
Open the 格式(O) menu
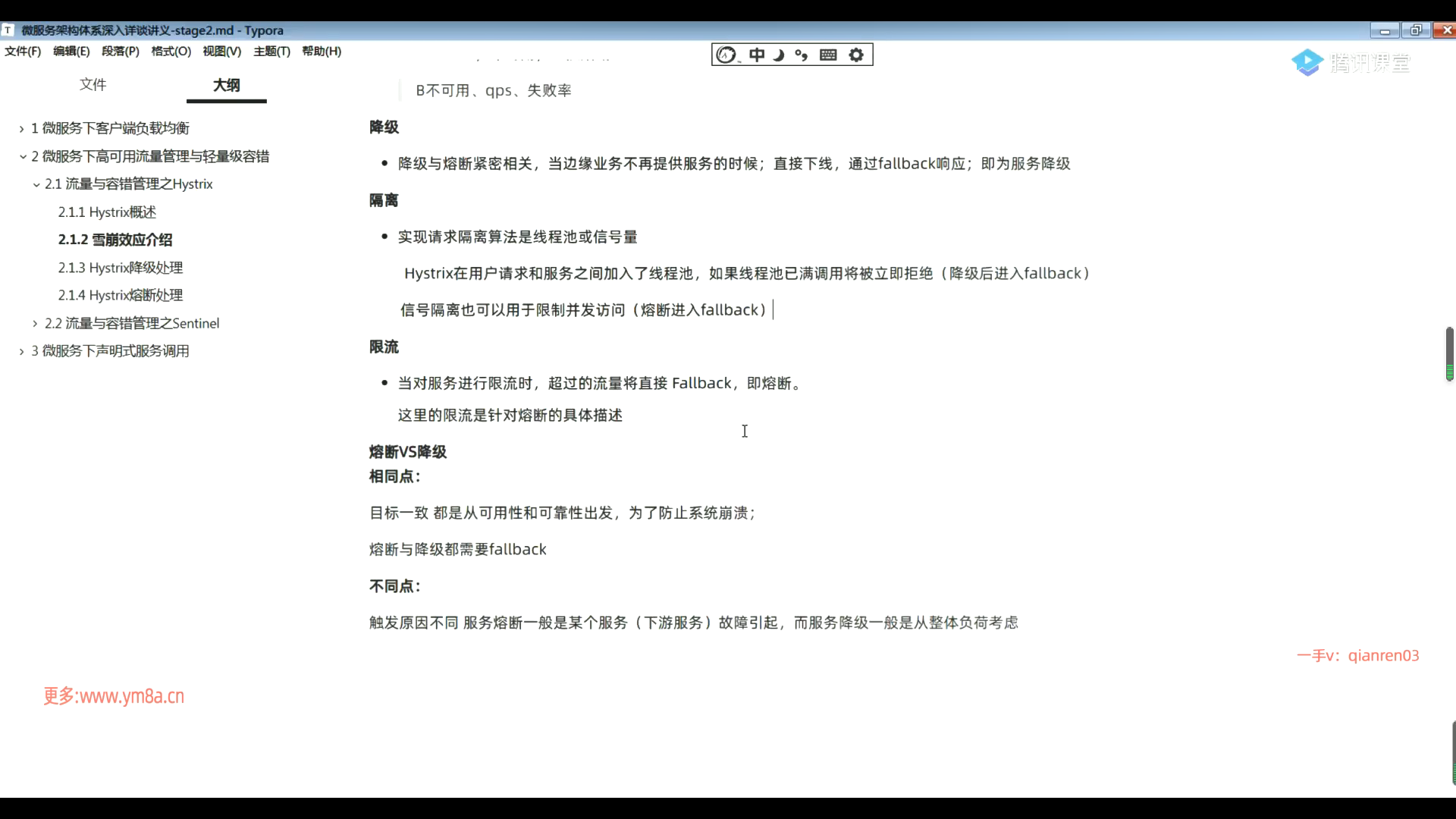coord(171,51)
